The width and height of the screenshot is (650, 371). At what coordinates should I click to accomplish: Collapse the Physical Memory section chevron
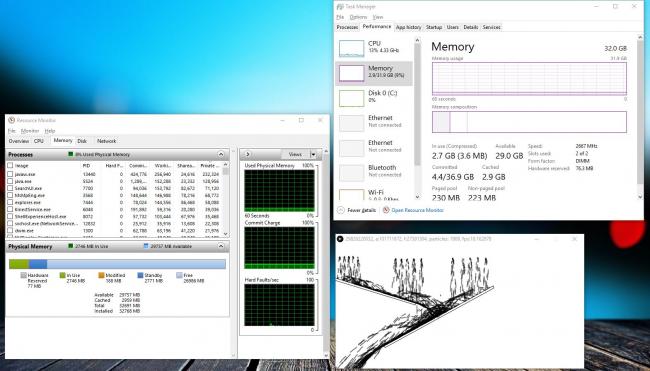click(221, 246)
